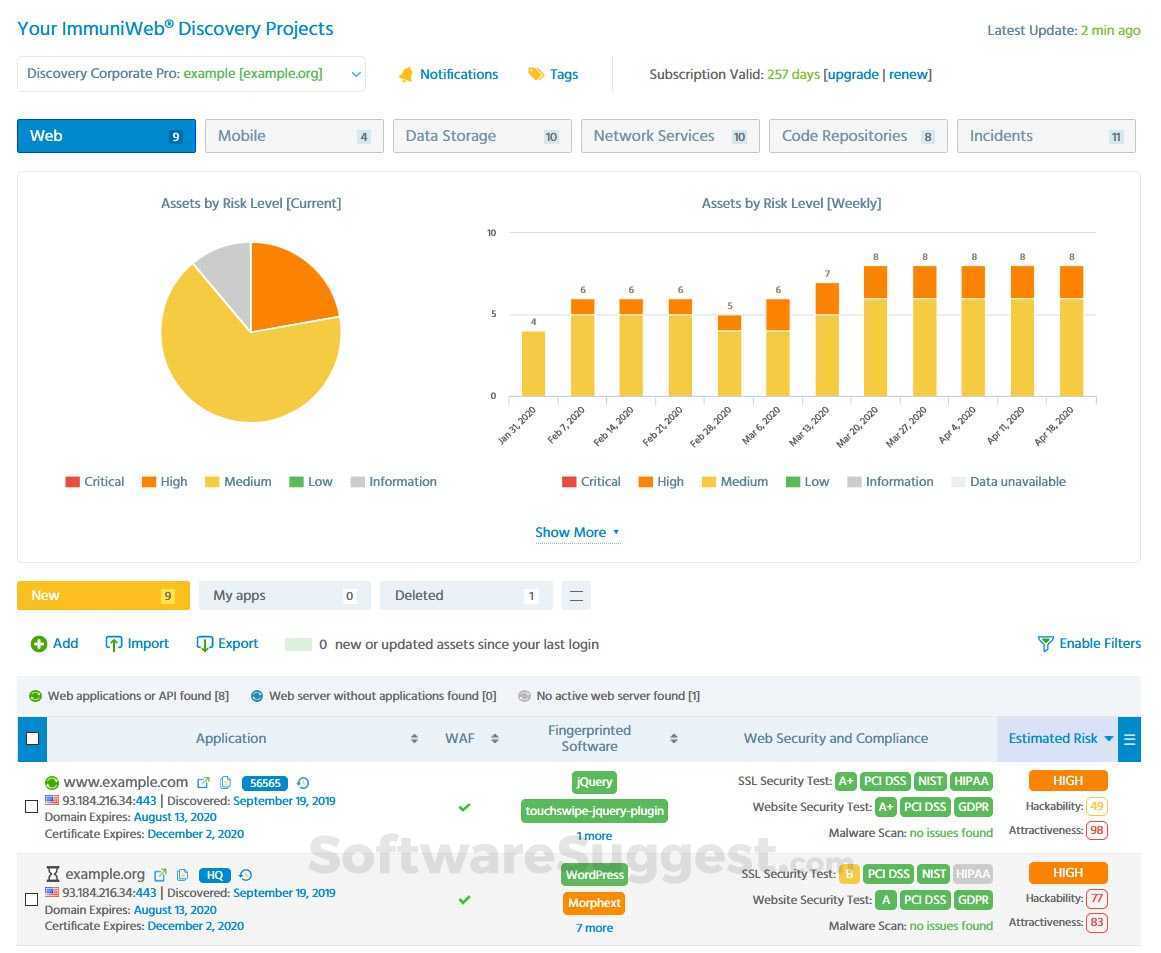Check the example.org row checkbox
1161x953 pixels.
[x=31, y=899]
